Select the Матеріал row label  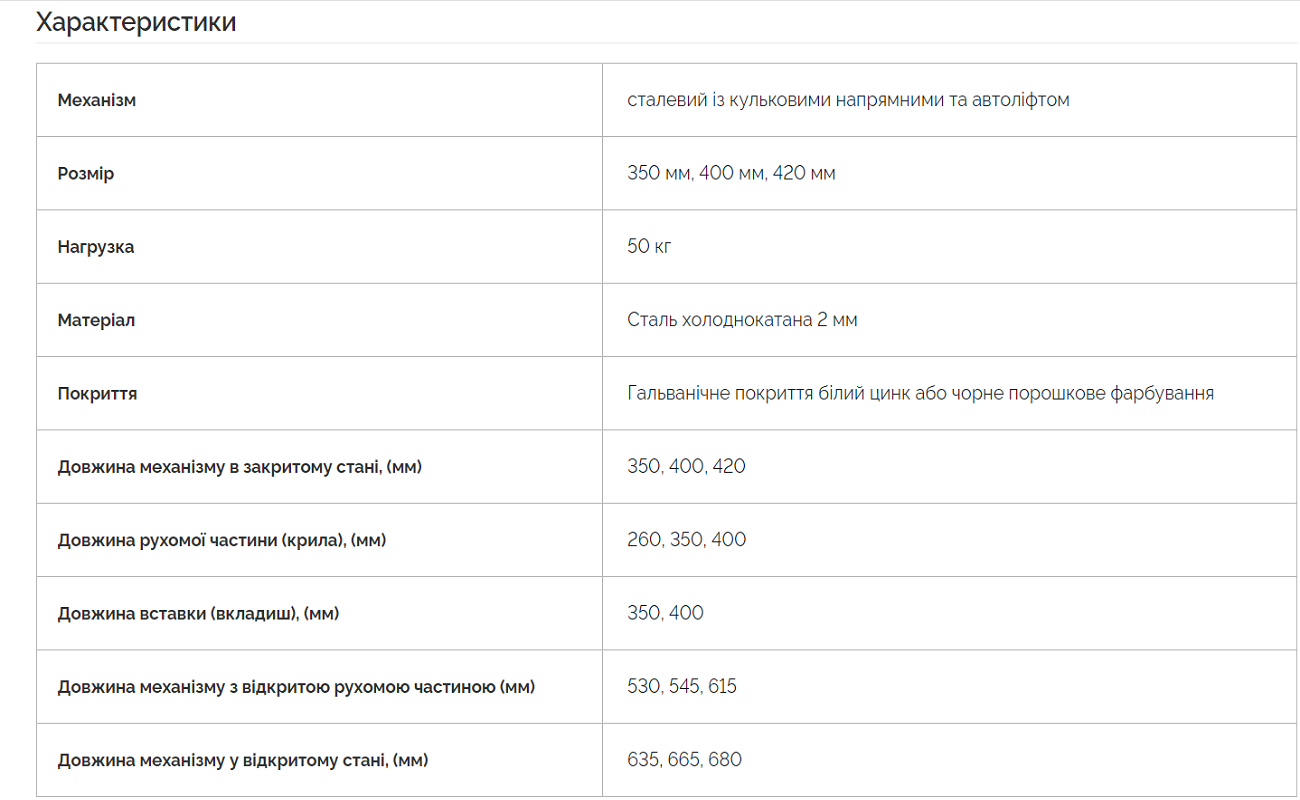point(96,320)
